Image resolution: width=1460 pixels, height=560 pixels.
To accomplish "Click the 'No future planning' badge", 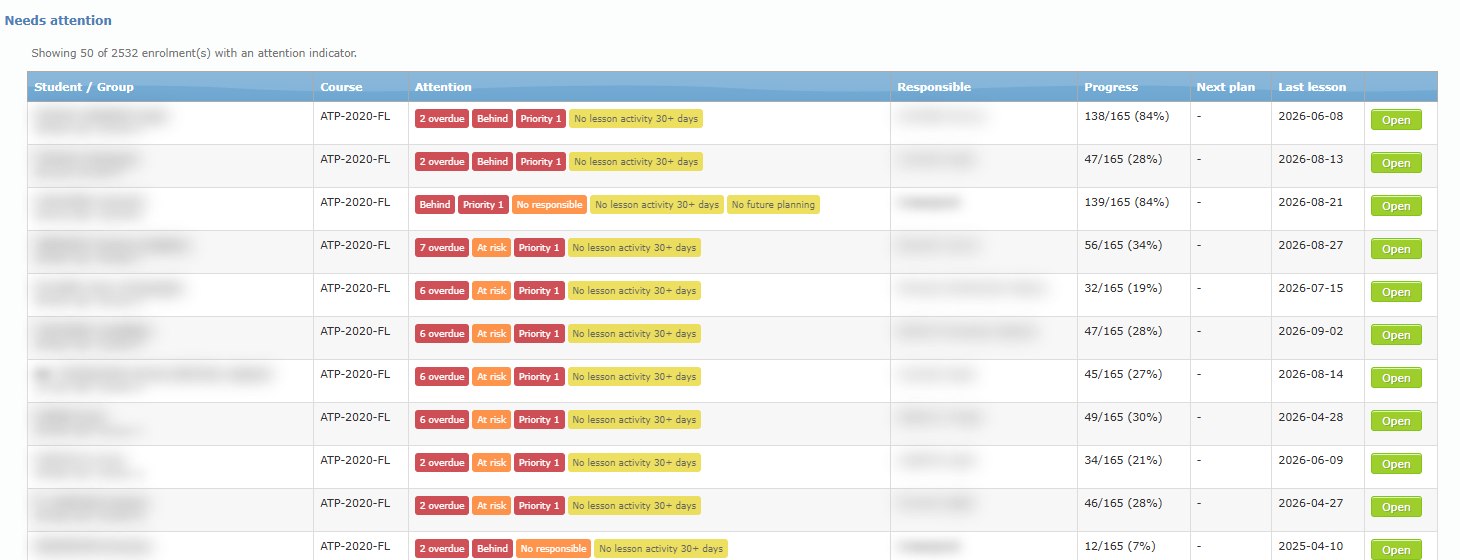I will [x=773, y=204].
